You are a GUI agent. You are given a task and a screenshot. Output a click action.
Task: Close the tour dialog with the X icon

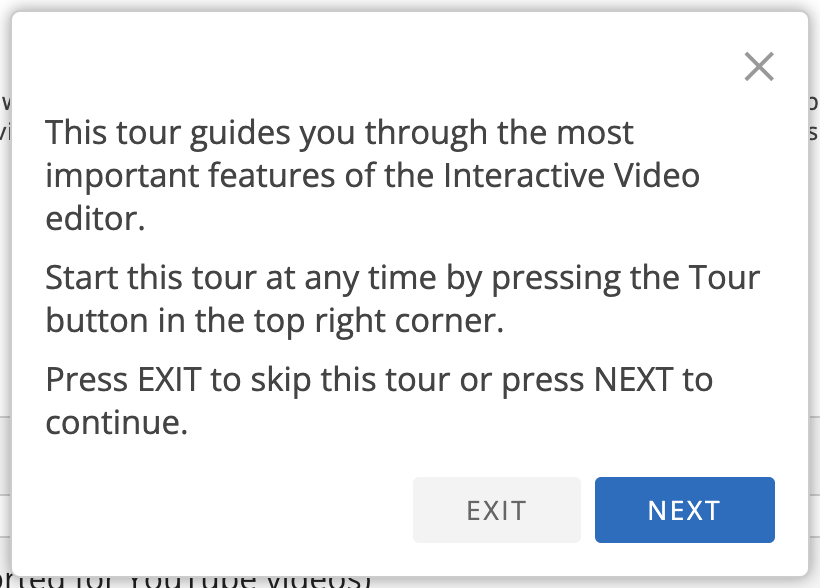759,67
